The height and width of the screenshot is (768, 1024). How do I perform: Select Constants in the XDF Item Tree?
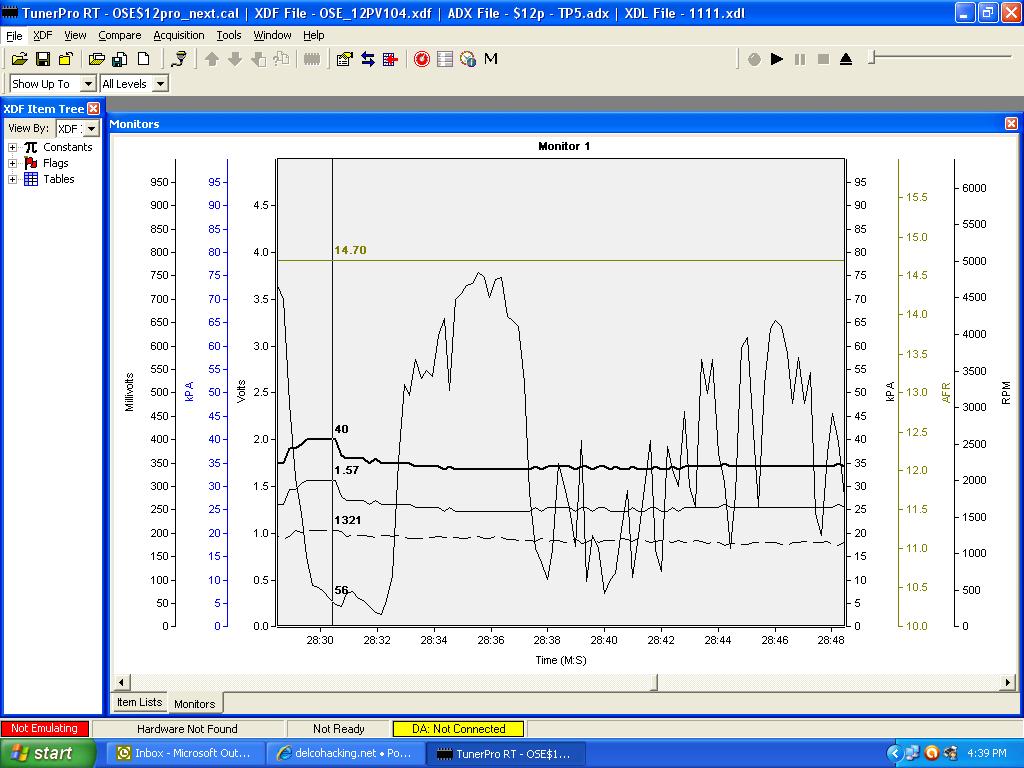67,147
